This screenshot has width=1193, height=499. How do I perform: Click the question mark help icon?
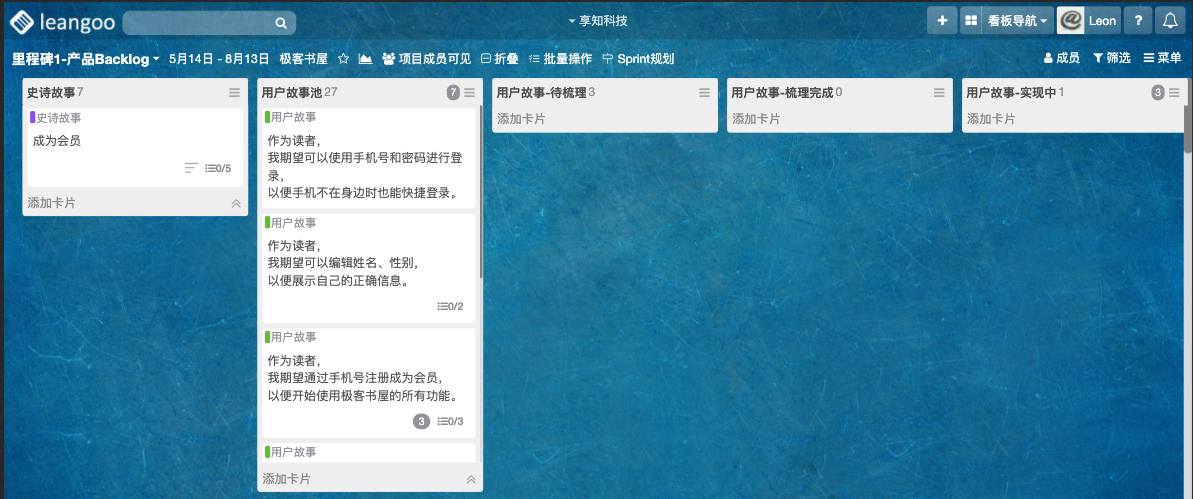pos(1138,21)
